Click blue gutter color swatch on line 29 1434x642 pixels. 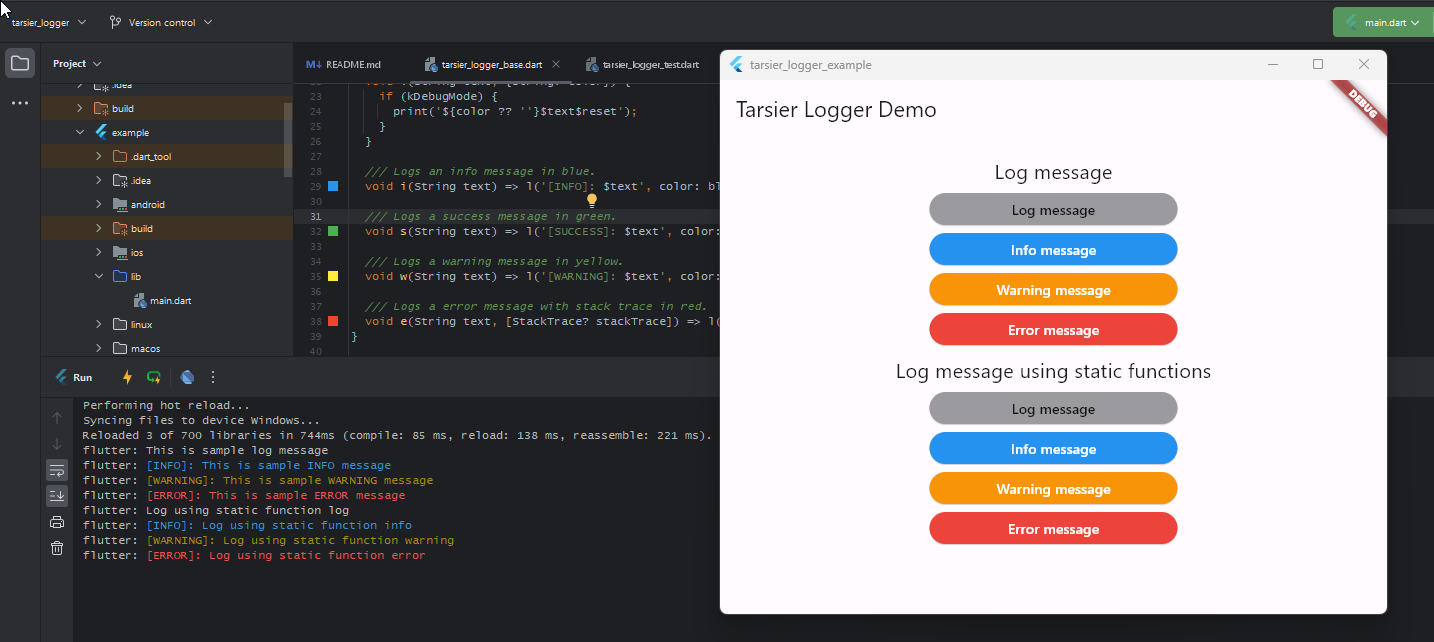(x=333, y=186)
